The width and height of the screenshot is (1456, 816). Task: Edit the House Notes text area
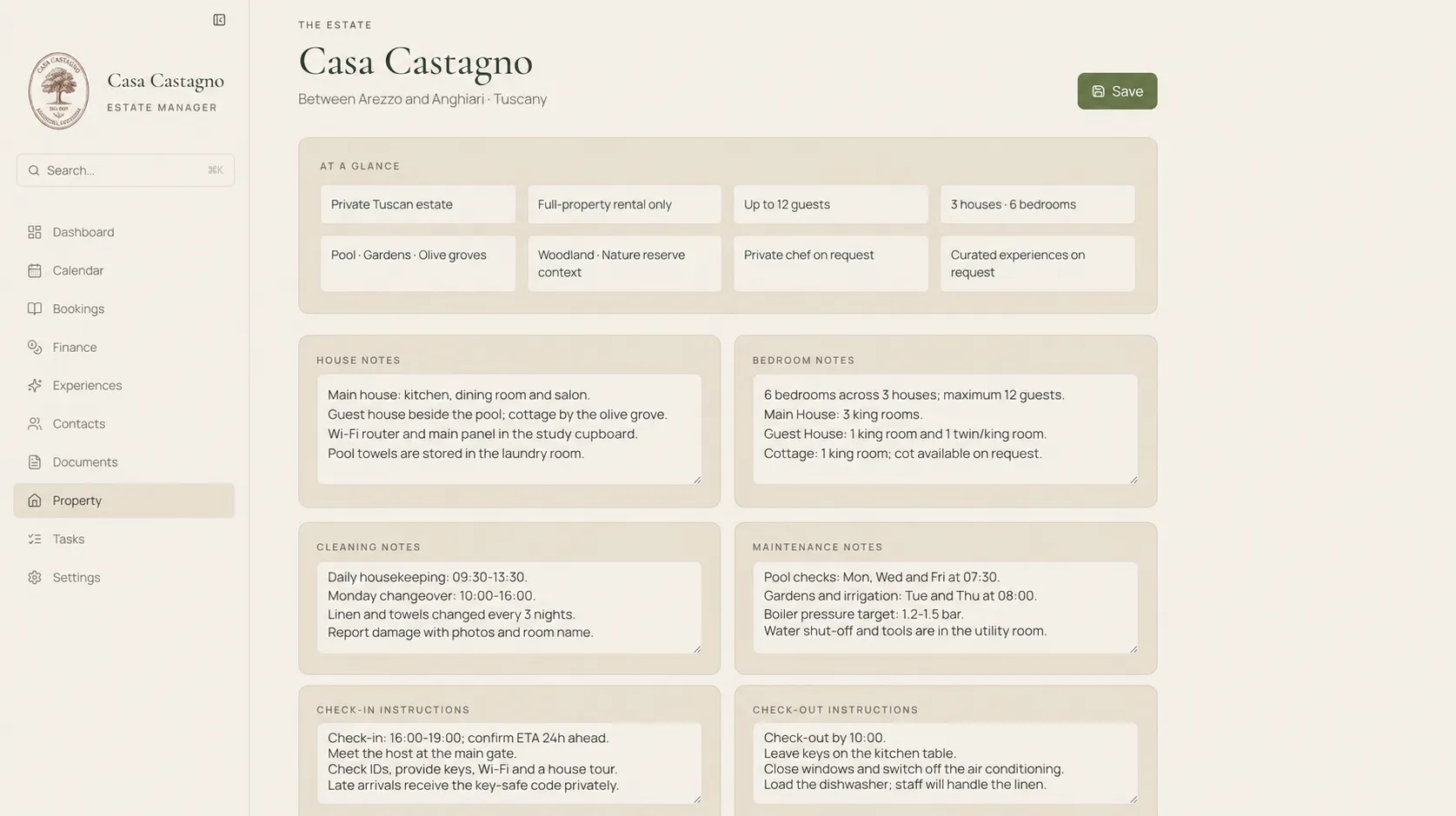509,429
